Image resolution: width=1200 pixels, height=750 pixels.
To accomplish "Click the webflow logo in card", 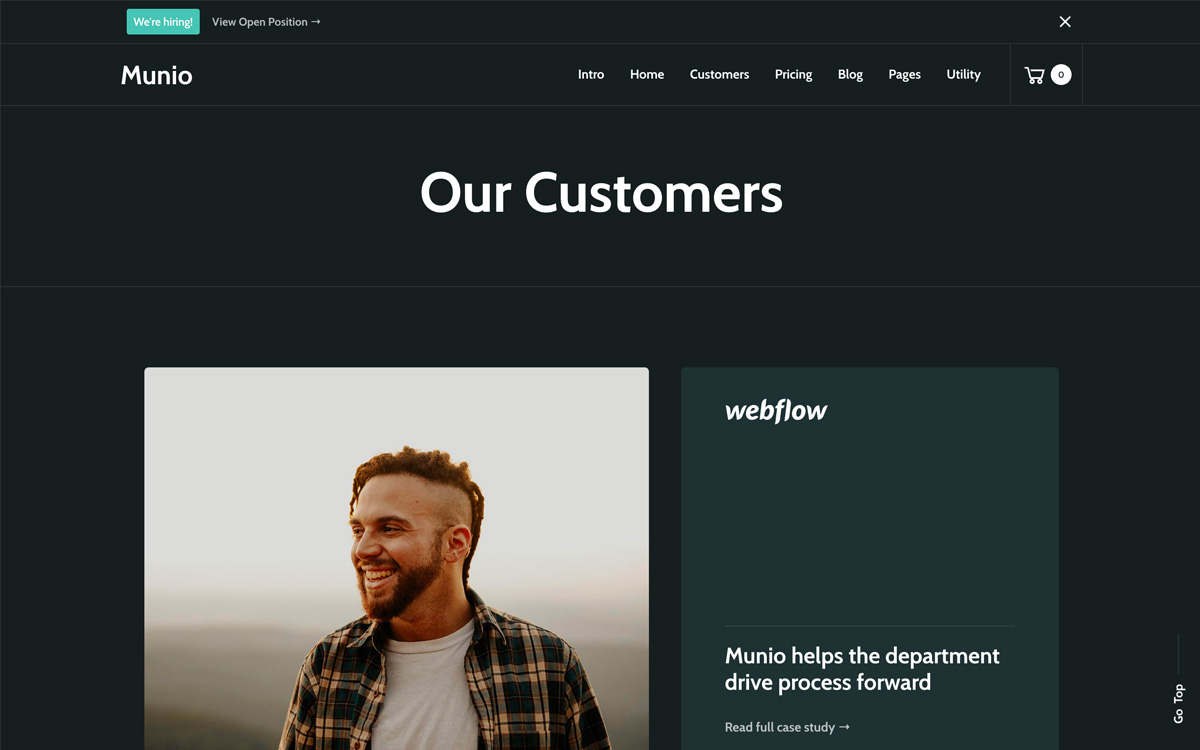I will click(776, 411).
